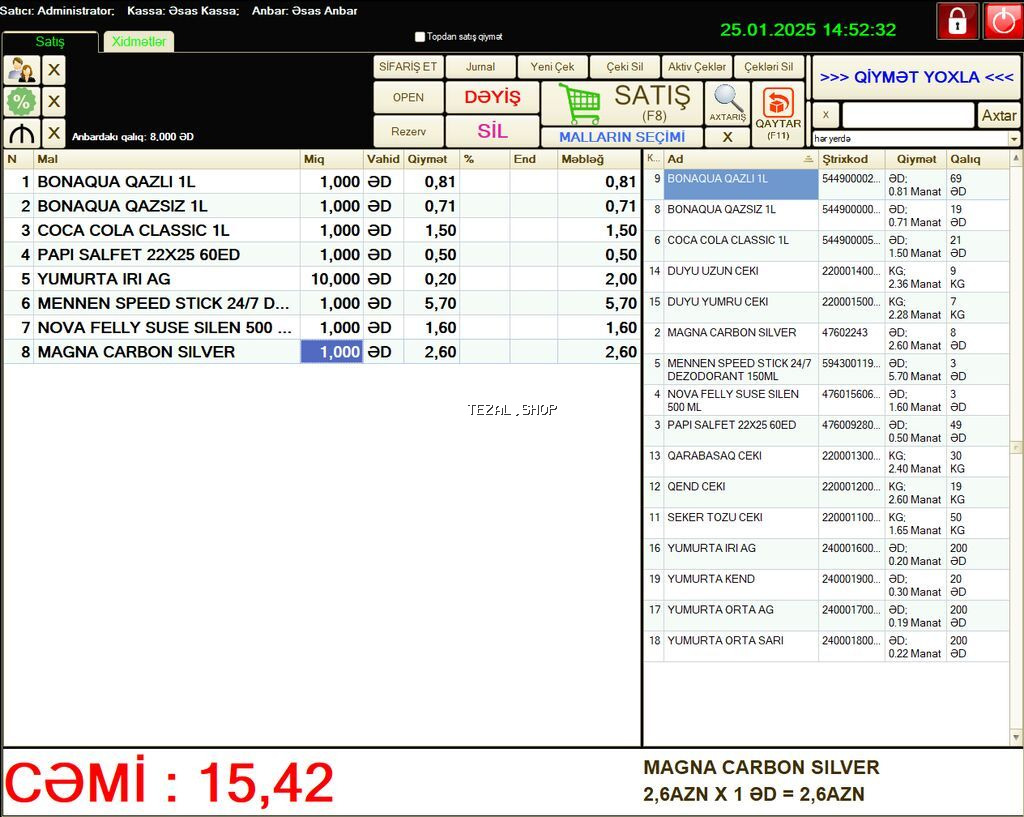The image size is (1024, 817).
Task: Click the red DƏYİŞ button
Action: coord(492,97)
